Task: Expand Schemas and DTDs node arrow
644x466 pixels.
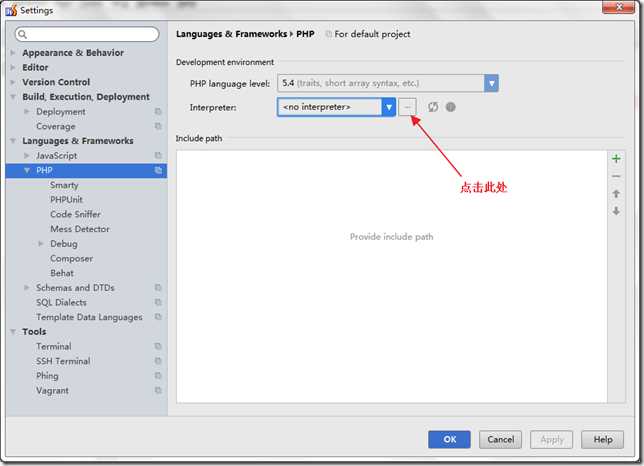Action: [27, 287]
